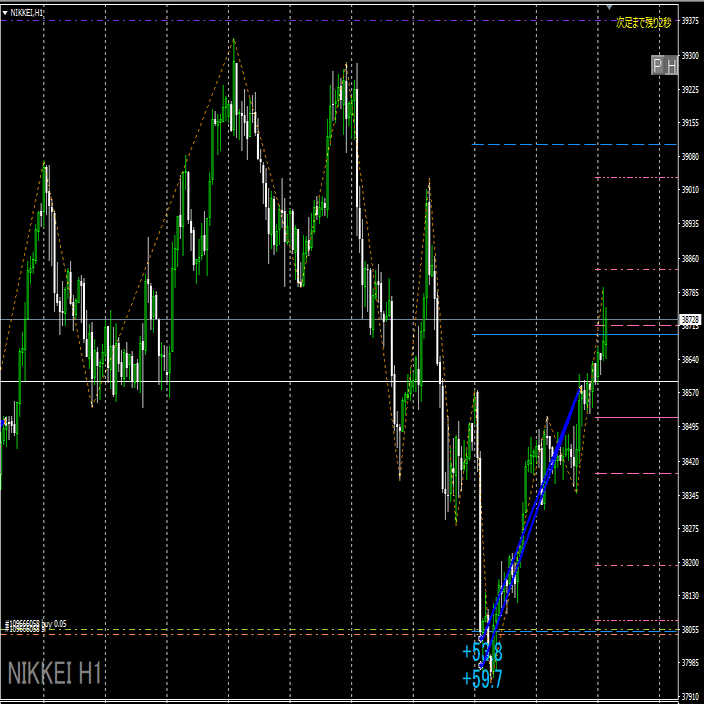
Task: Click the yellow 次足まで残り2秒 countdown label
Action: pyautogui.click(x=643, y=22)
